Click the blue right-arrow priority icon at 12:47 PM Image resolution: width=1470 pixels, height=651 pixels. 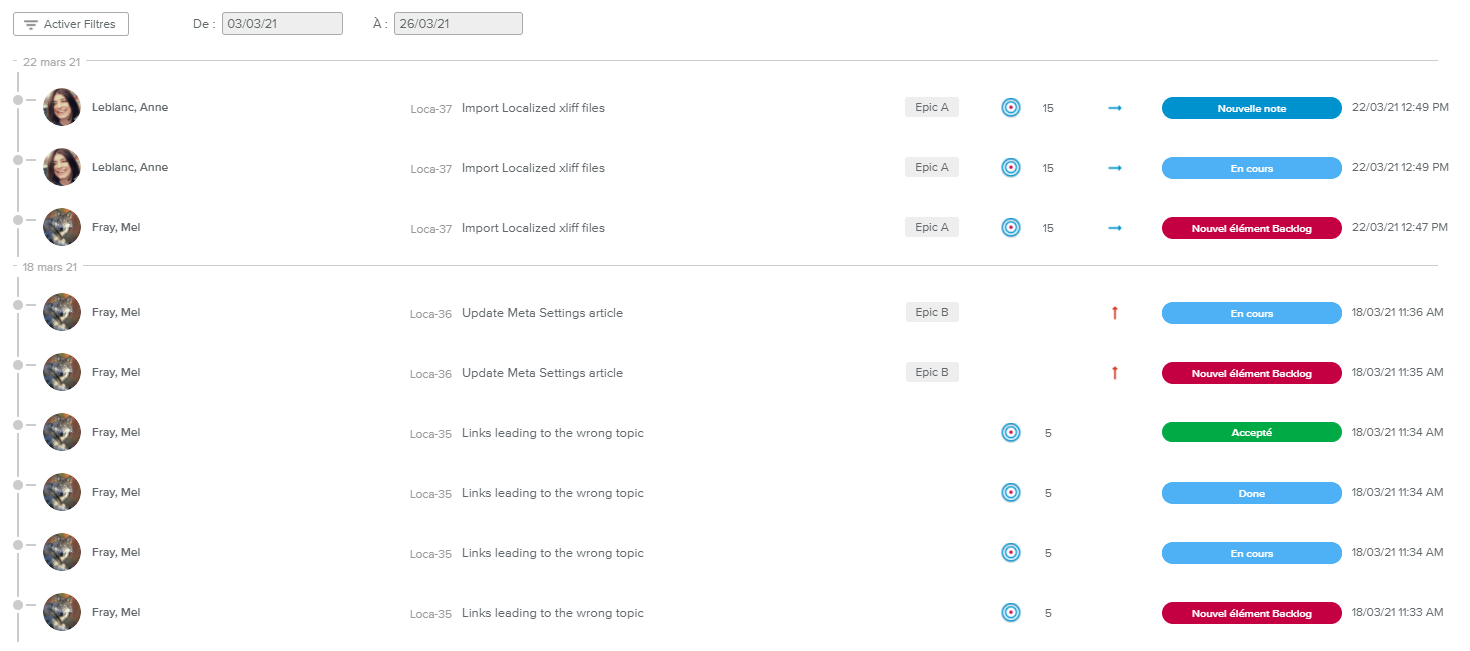(x=1115, y=228)
